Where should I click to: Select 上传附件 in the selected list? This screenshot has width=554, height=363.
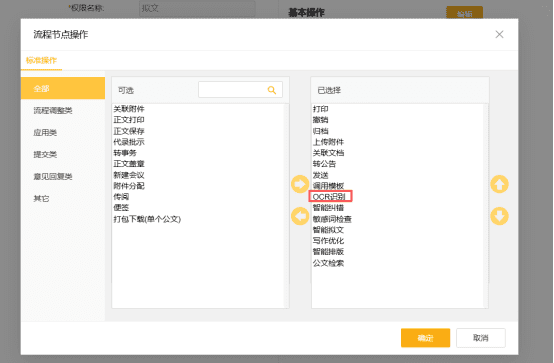328,142
